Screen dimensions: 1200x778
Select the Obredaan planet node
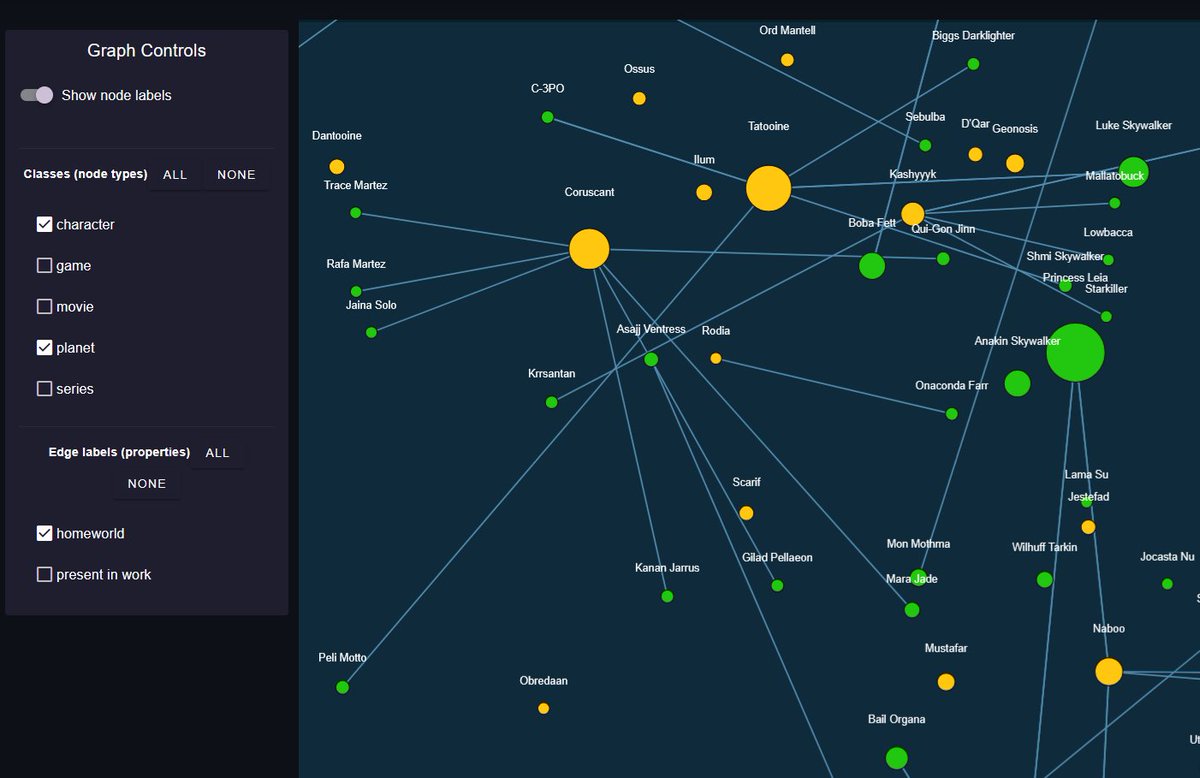point(544,708)
